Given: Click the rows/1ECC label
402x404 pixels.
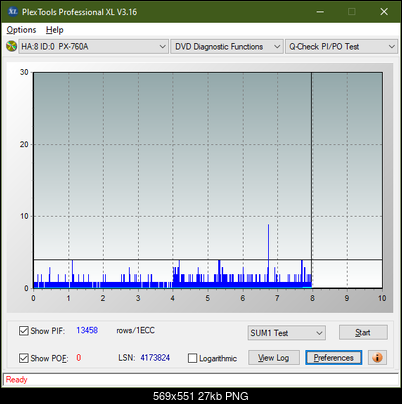Looking at the screenshot, I should 135,330.
